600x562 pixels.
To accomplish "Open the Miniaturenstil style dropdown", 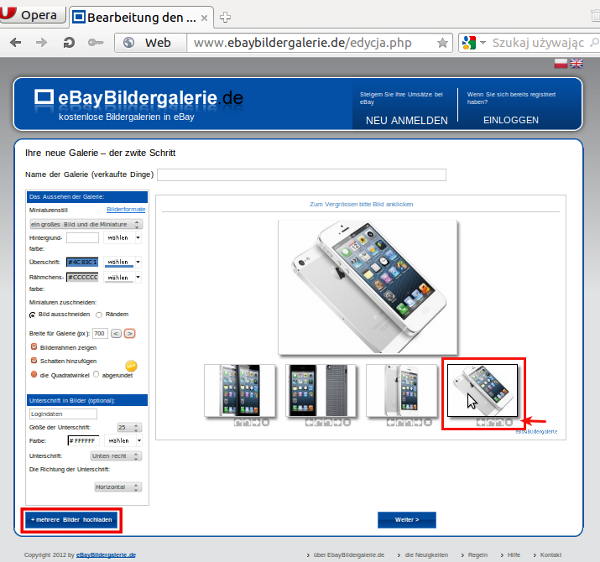I will pos(86,224).
